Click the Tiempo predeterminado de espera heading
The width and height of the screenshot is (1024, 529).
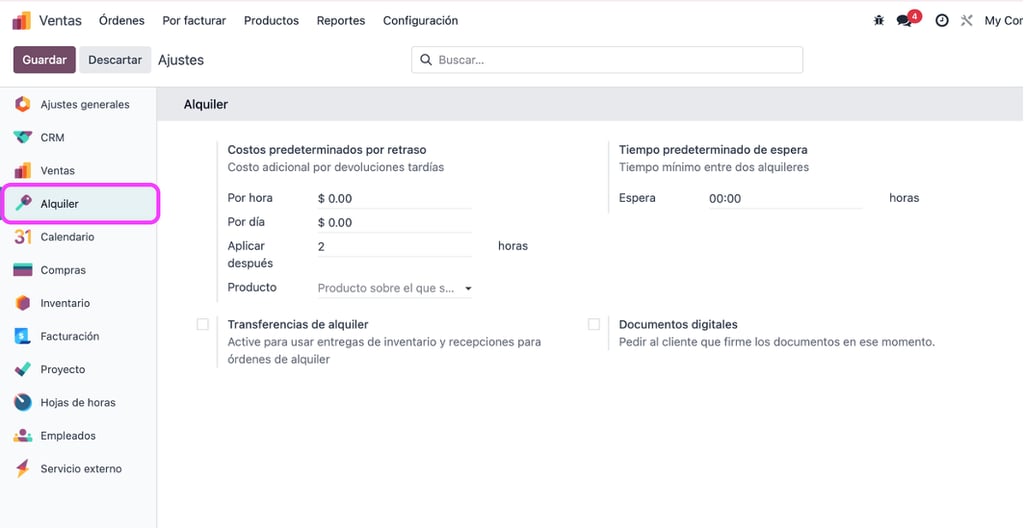(x=713, y=150)
